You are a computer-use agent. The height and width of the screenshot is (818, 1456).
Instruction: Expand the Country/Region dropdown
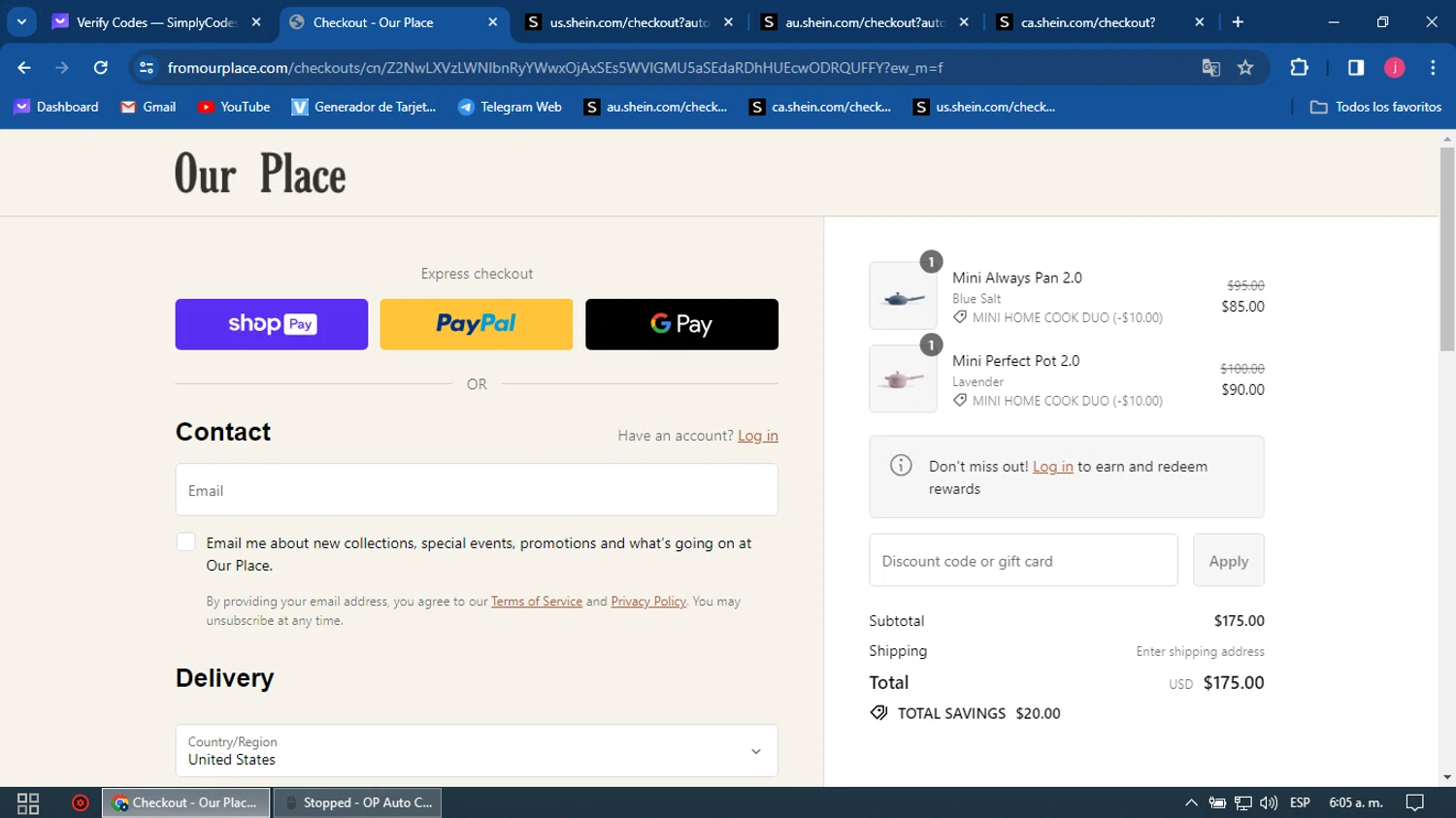click(x=477, y=751)
